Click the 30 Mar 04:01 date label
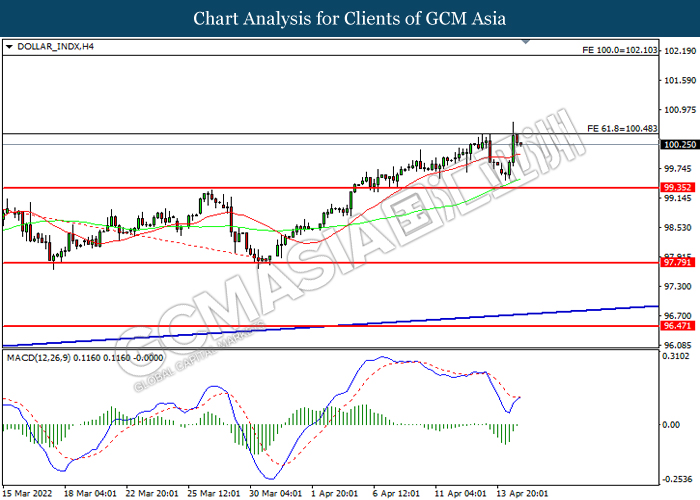This screenshot has height=500, width=700. [274, 492]
